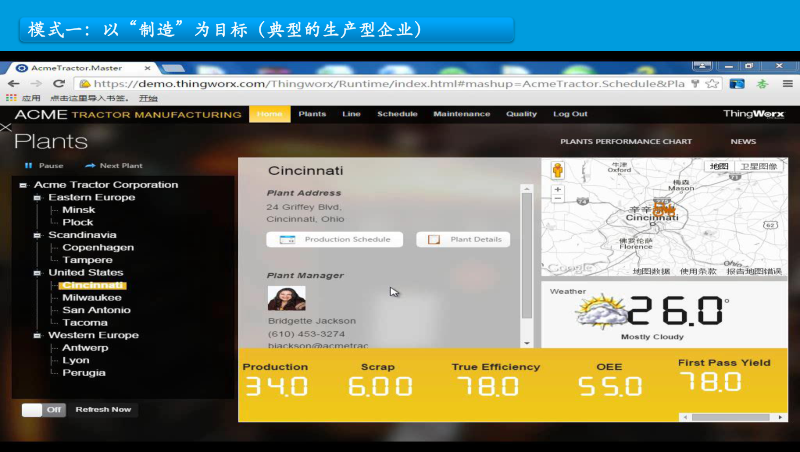
Task: Select San Antonio in the plant tree
Action: pos(96,310)
